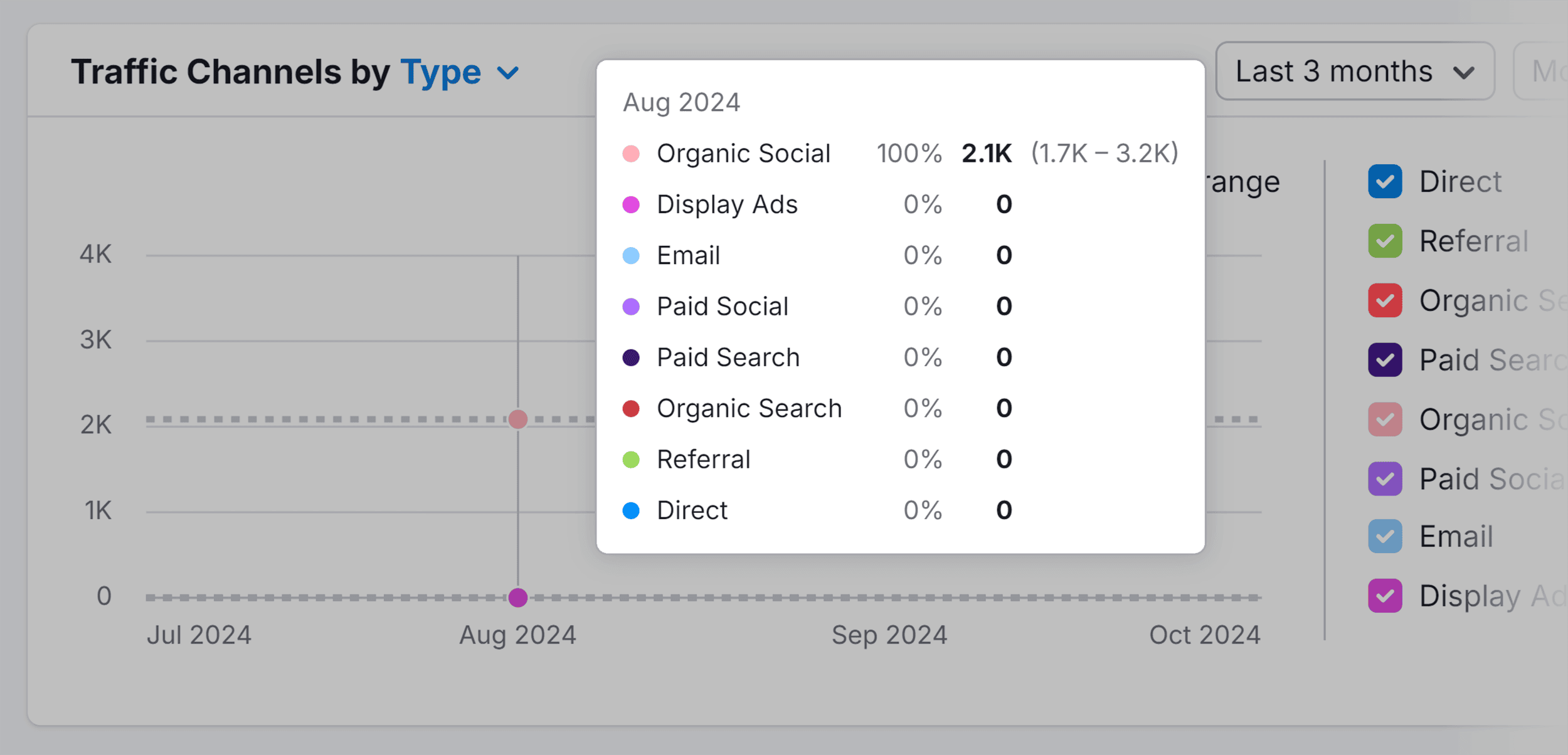This screenshot has width=1568, height=755.
Task: Click the blue Direct dot in tooltip
Action: 630,510
